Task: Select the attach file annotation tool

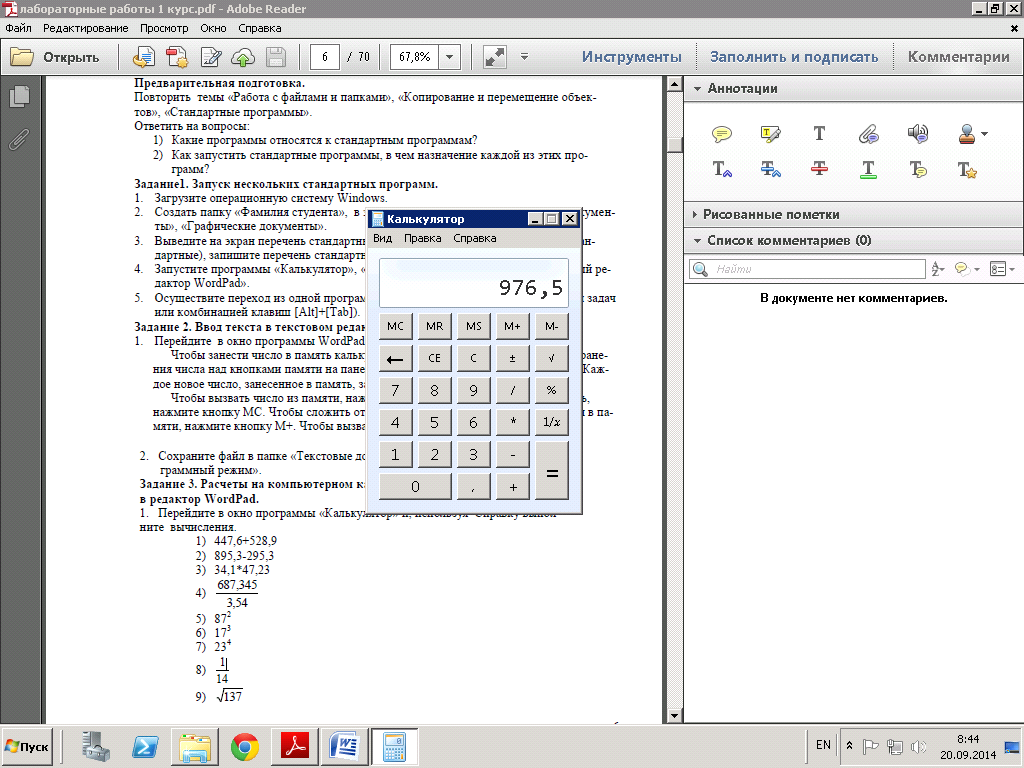Action: point(868,135)
